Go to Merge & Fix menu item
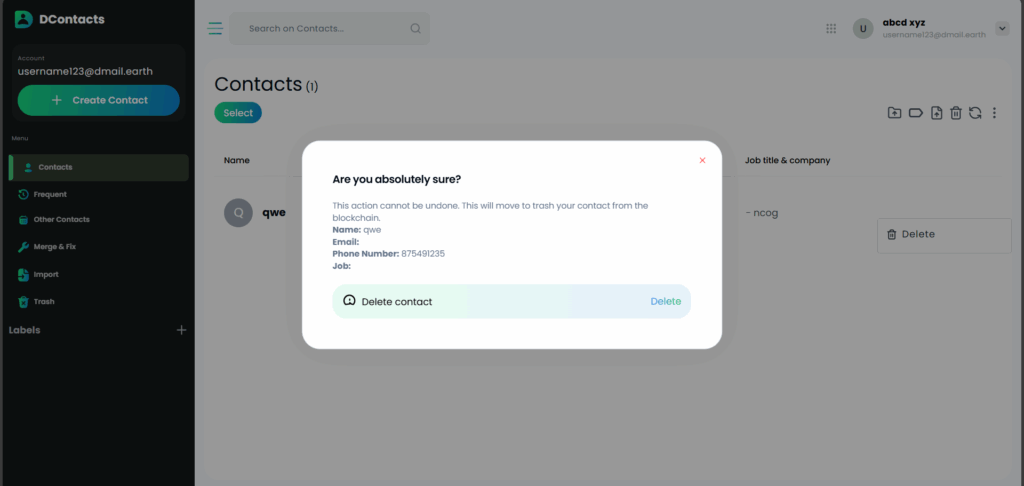1024x486 pixels. pyautogui.click(x=55, y=246)
